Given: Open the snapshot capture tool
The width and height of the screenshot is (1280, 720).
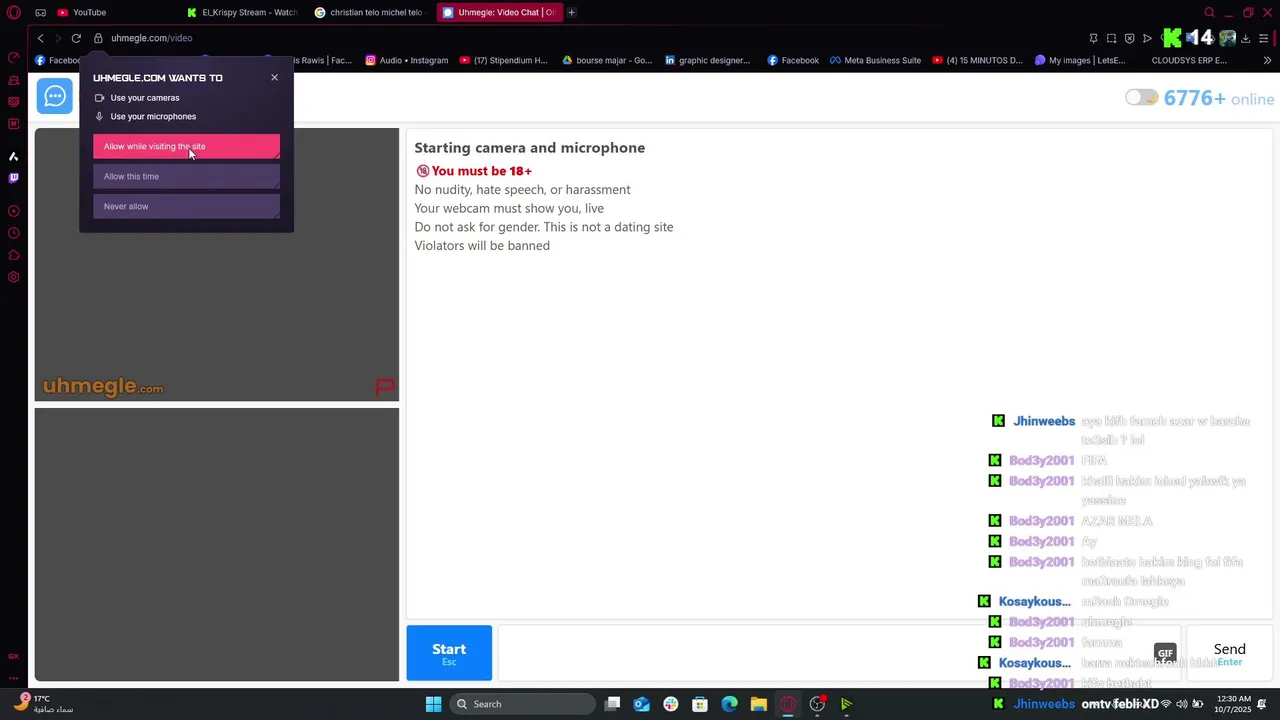Looking at the screenshot, I should [x=1111, y=38].
